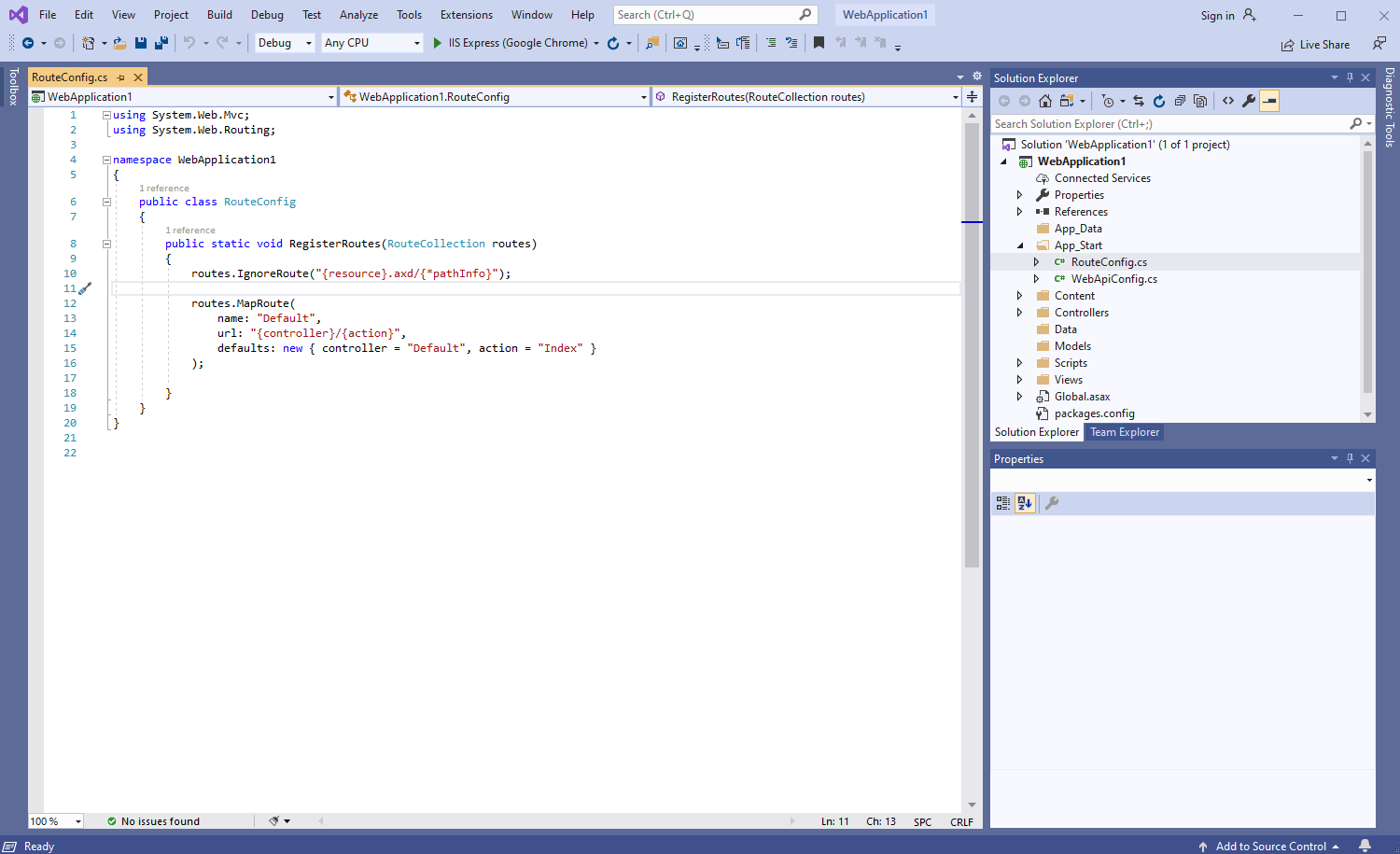Open the Analyze menu
The width and height of the screenshot is (1400, 854).
coord(358,15)
